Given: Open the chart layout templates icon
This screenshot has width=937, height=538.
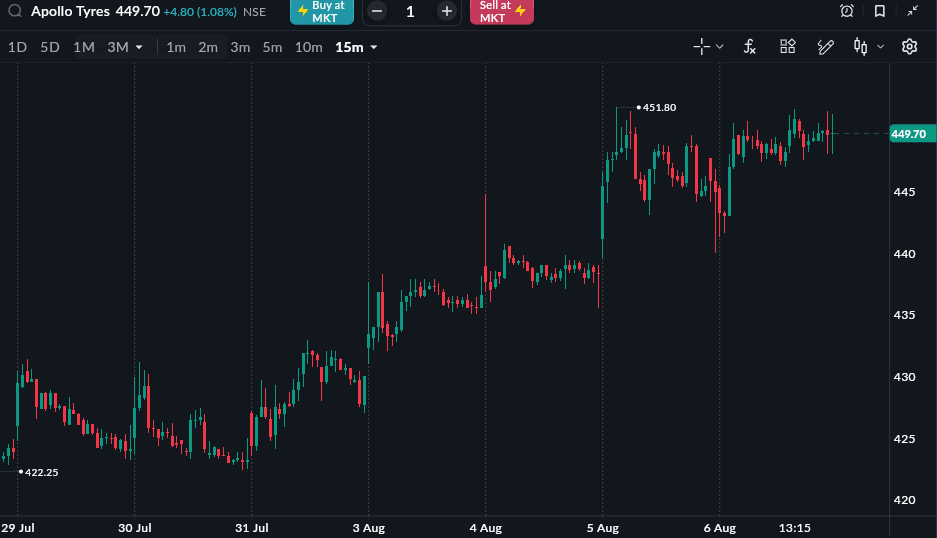Looking at the screenshot, I should 788,47.
